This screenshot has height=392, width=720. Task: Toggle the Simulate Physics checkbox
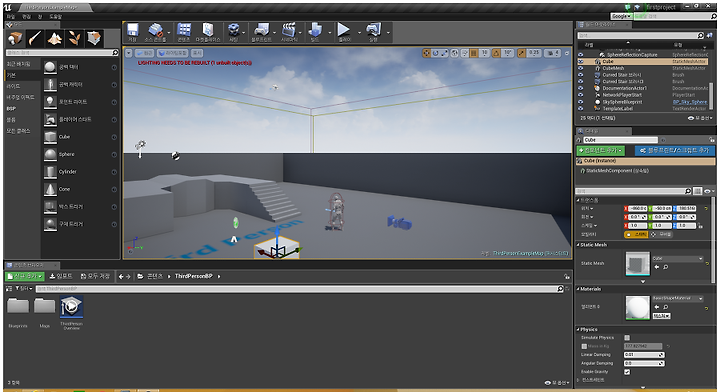tap(627, 337)
